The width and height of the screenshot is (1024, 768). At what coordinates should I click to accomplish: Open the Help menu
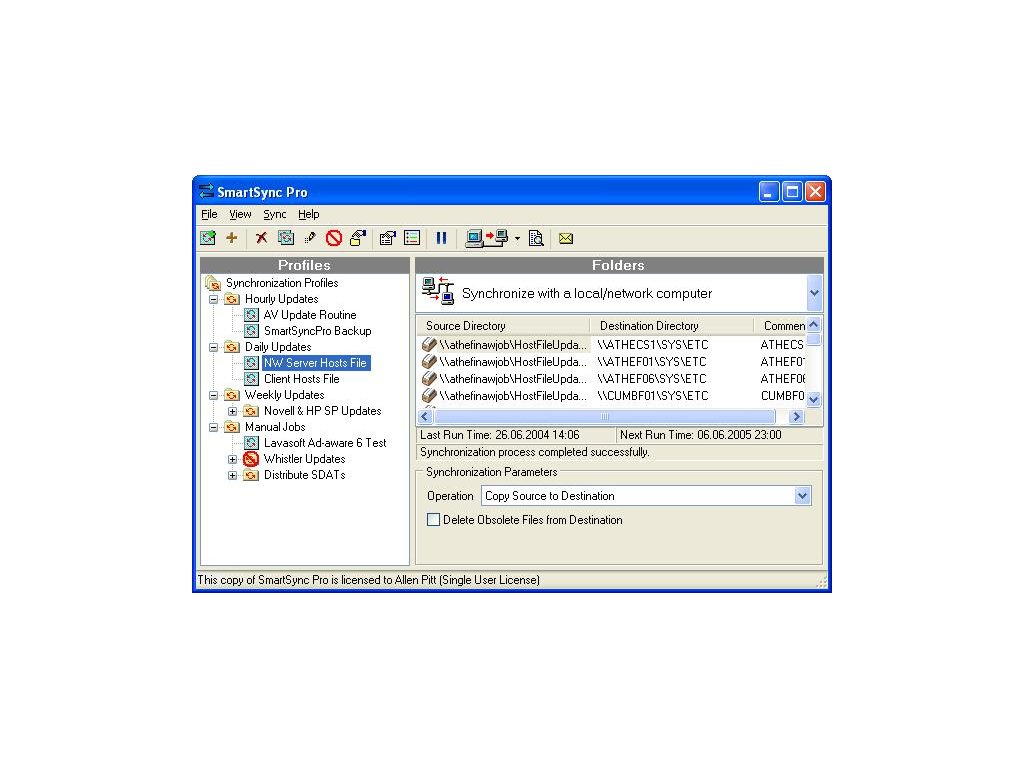(x=308, y=214)
